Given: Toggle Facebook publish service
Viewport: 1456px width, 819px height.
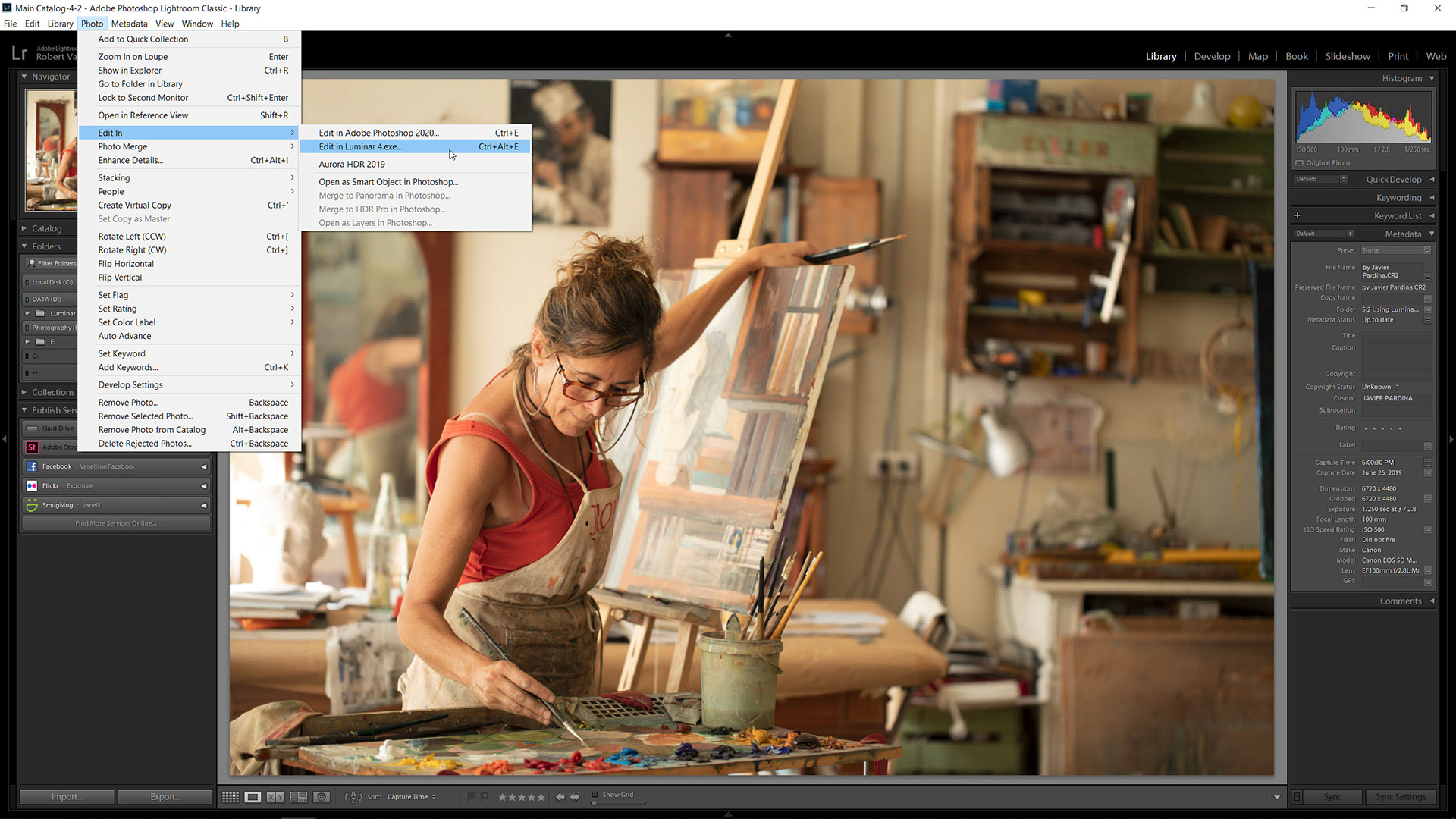Looking at the screenshot, I should pyautogui.click(x=205, y=466).
